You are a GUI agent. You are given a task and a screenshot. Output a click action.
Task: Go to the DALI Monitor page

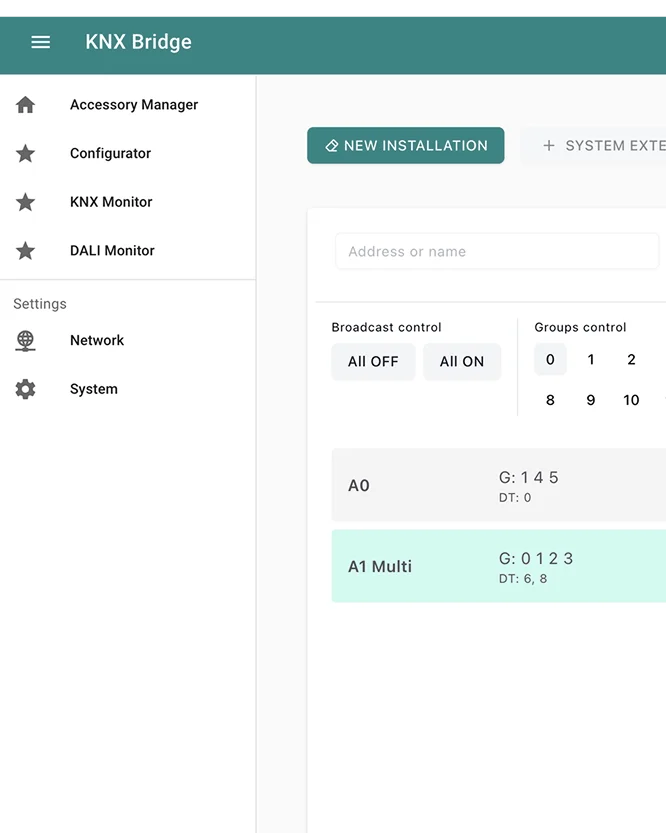[112, 251]
